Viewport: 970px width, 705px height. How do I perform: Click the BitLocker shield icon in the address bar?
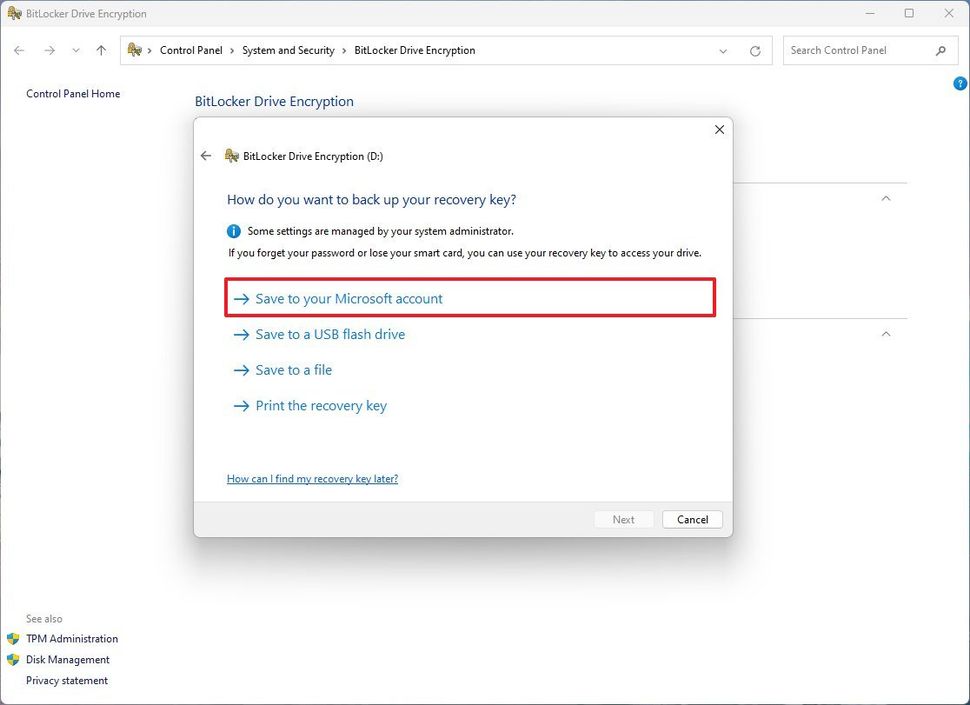coord(134,49)
